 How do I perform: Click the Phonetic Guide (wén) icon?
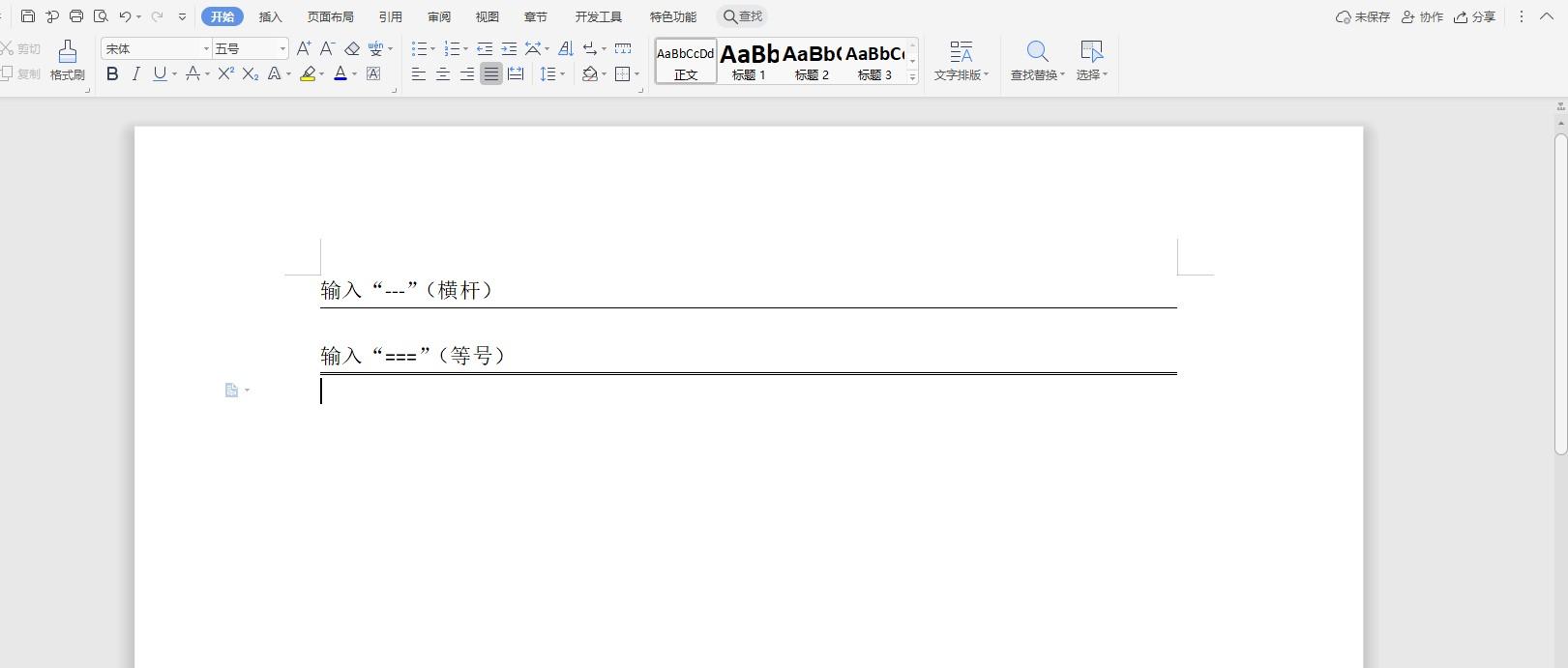click(x=375, y=48)
